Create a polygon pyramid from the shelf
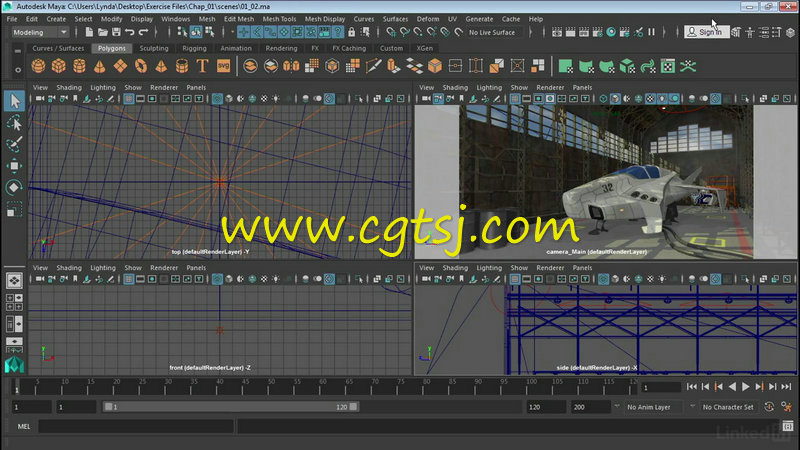Viewport: 800px width, 450px height. pos(161,66)
